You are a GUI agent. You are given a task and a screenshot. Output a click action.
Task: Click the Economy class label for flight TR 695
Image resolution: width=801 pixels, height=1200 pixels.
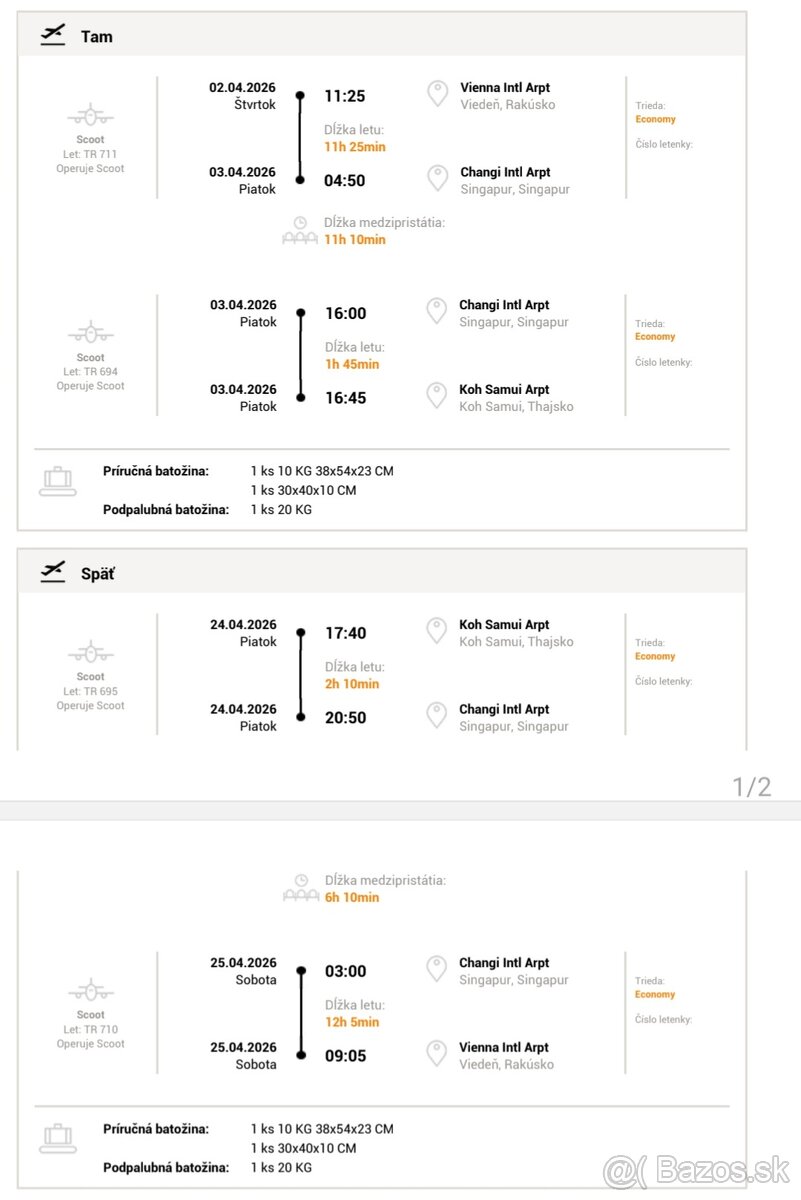(x=655, y=656)
